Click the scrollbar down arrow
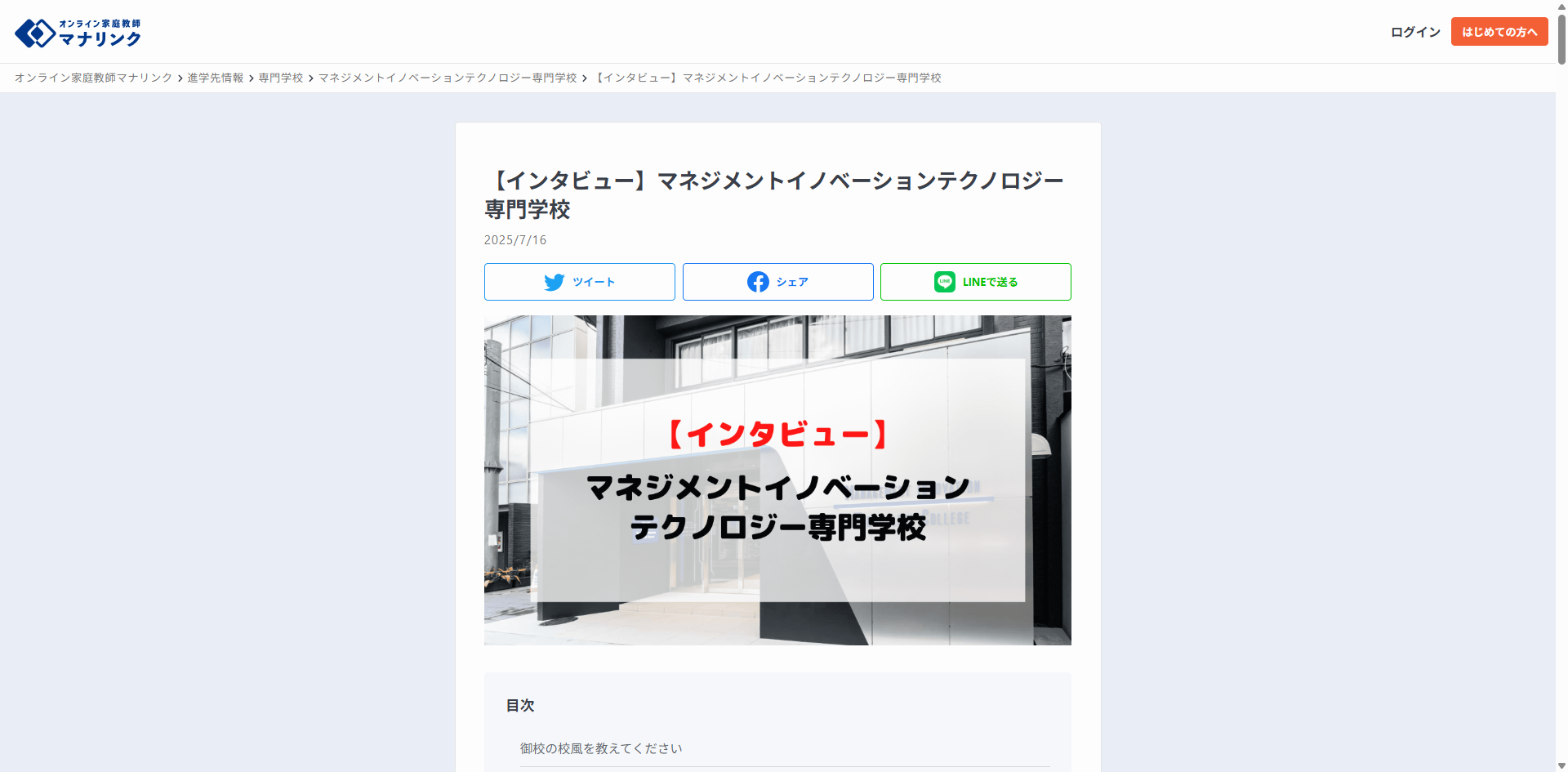 (x=1561, y=765)
